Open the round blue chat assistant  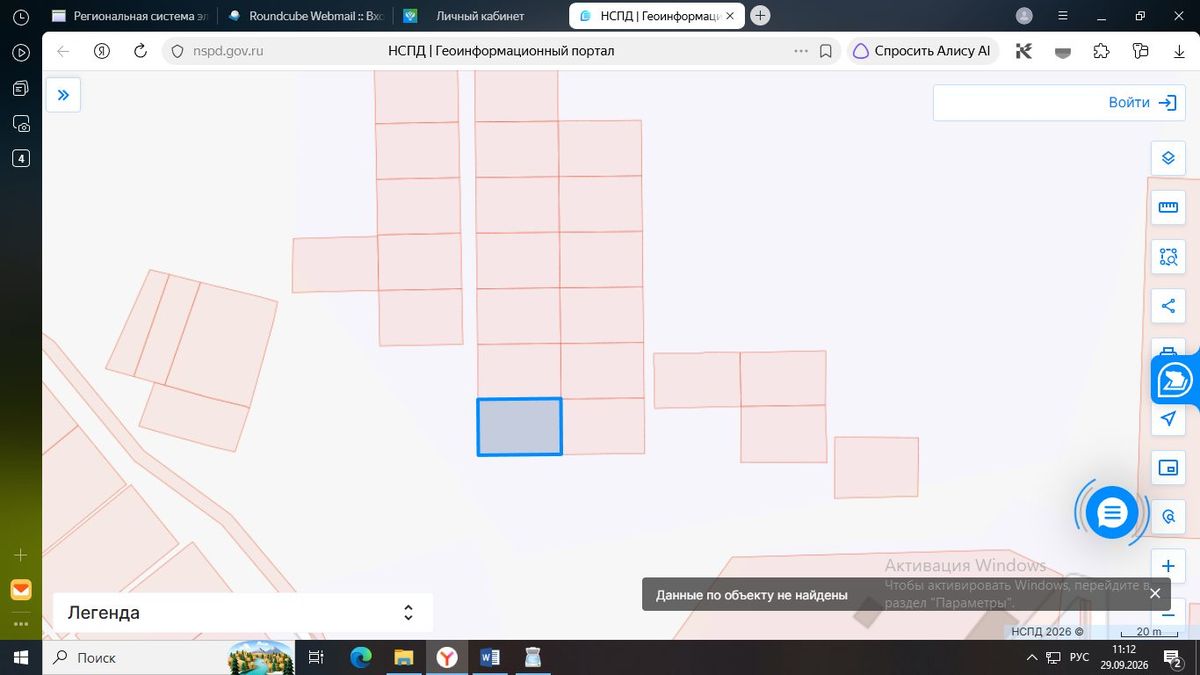1112,513
